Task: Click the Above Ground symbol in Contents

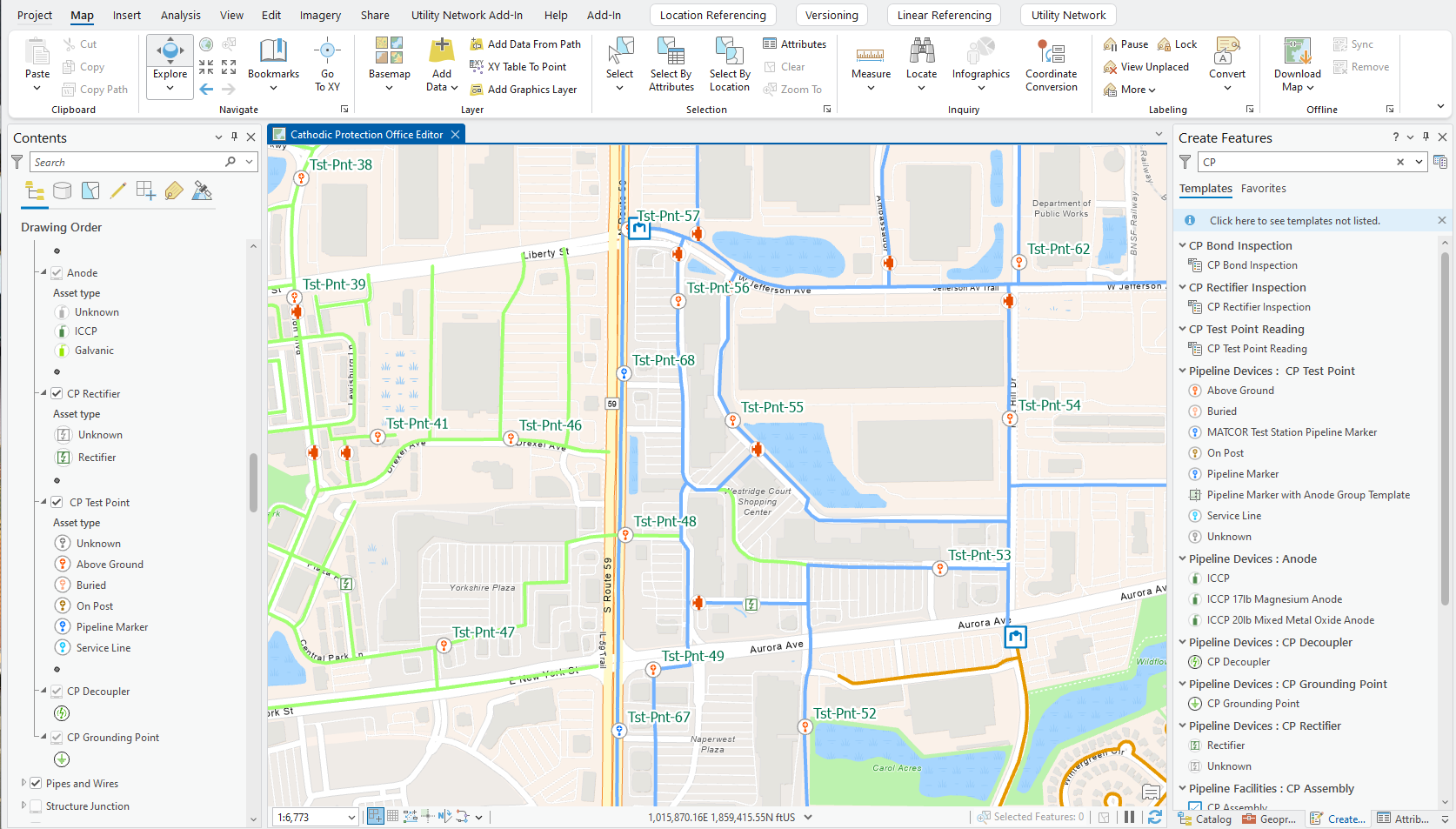Action: tap(63, 564)
